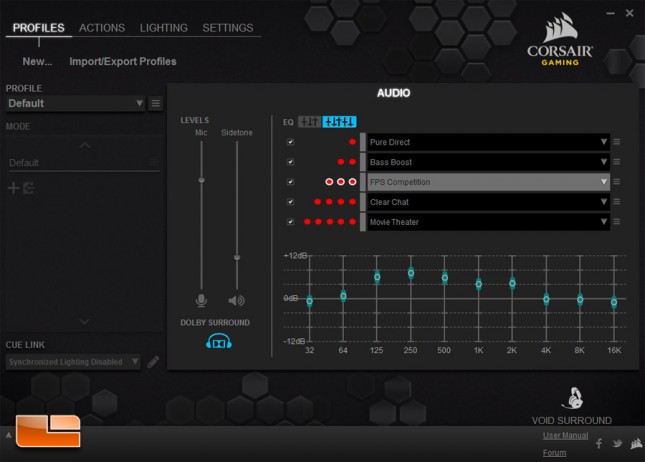
Task: Uncheck the Bass Boost preset checkbox
Action: click(x=290, y=162)
